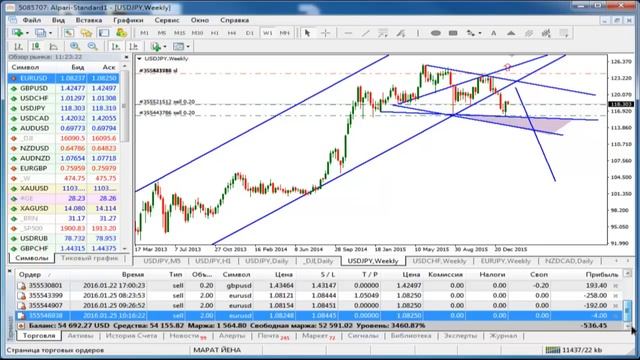Click terminal scrollbar up arrow
The height and width of the screenshot is (360, 640).
coord(628,273)
